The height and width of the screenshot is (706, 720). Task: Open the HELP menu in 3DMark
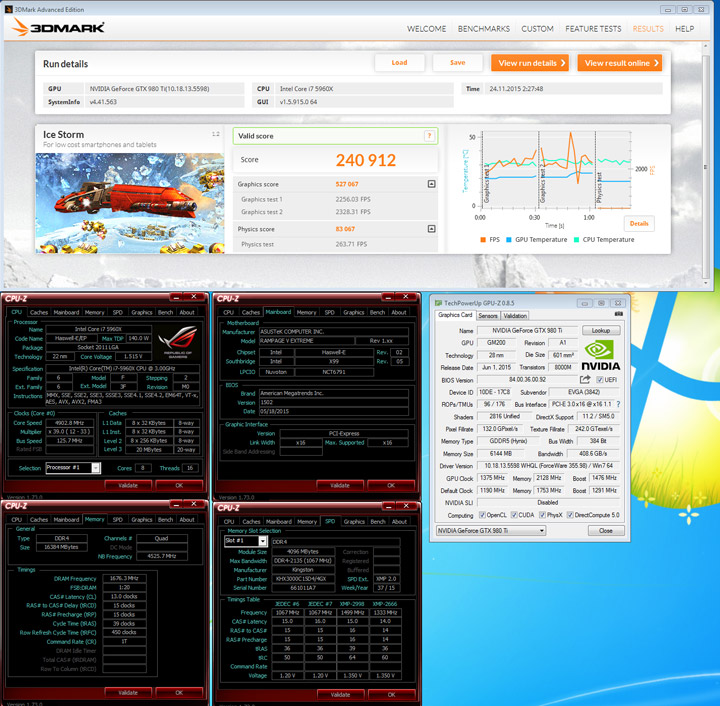coord(684,29)
